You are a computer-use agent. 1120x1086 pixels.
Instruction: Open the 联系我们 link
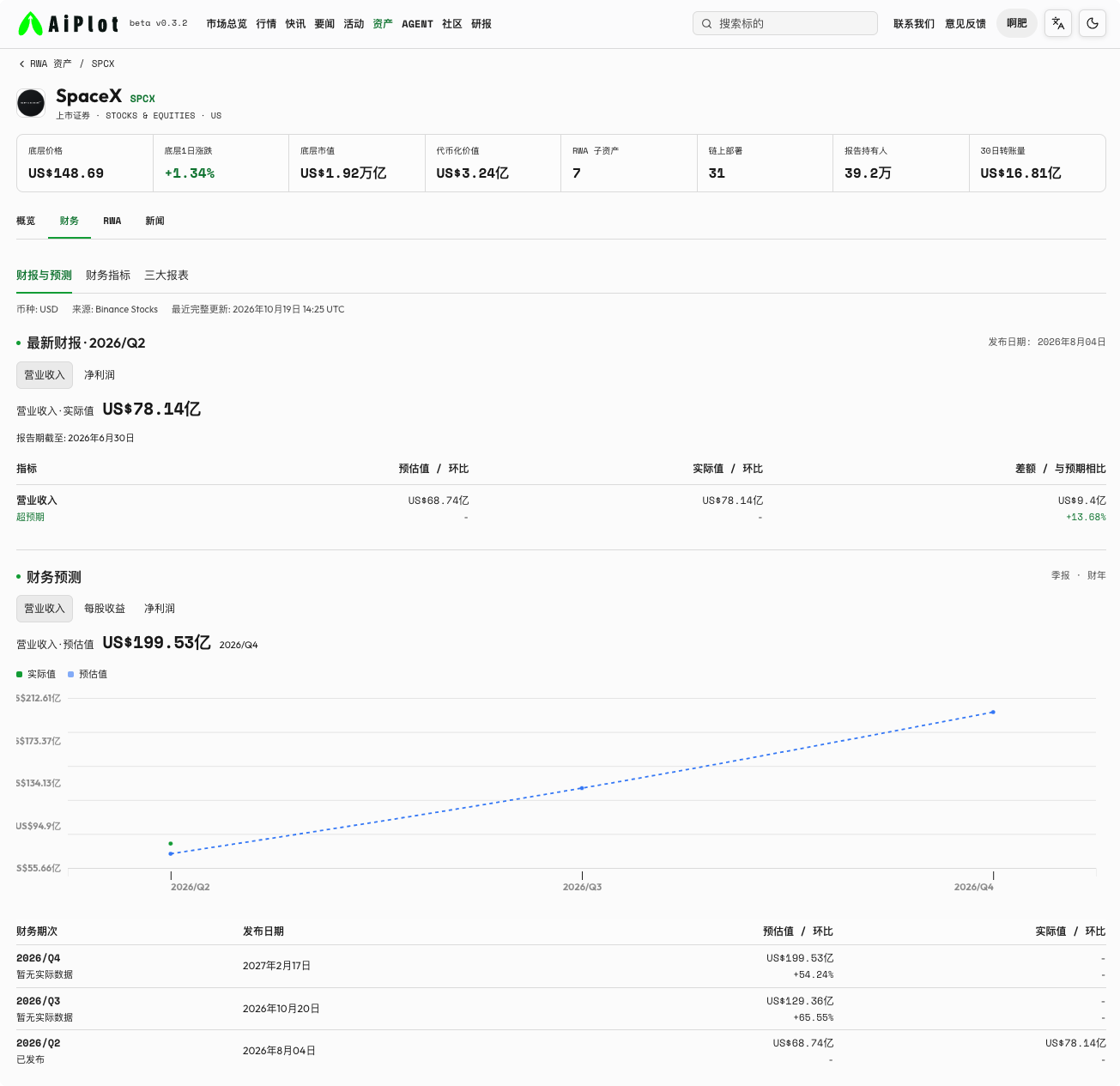point(914,24)
